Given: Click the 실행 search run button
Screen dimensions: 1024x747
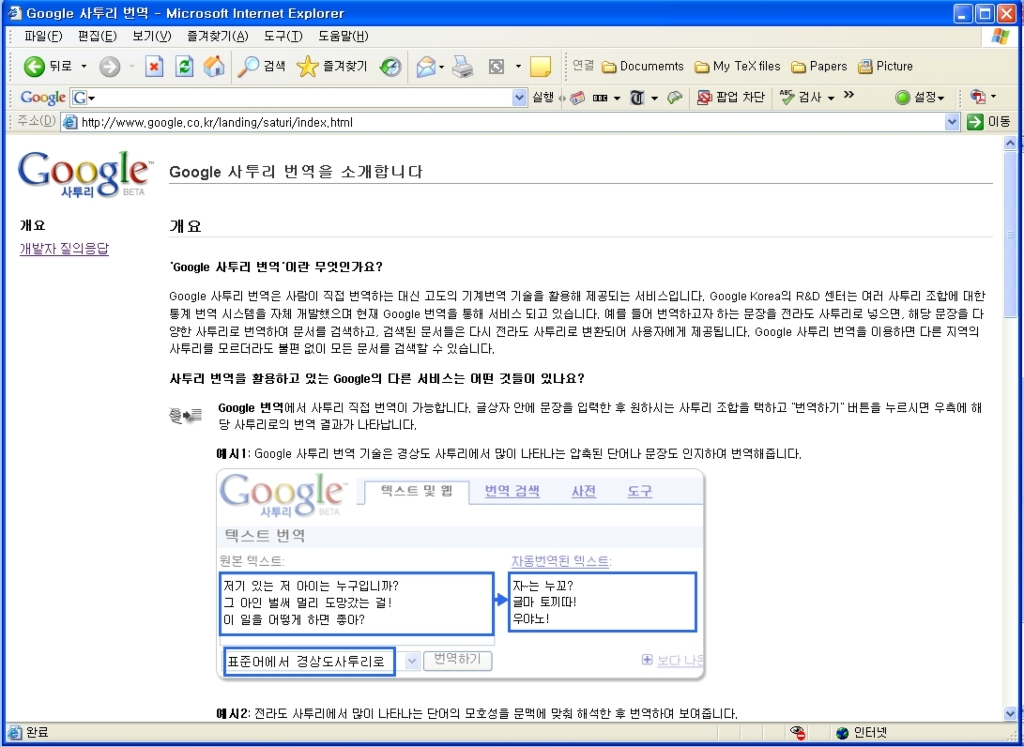Looking at the screenshot, I should [543, 97].
